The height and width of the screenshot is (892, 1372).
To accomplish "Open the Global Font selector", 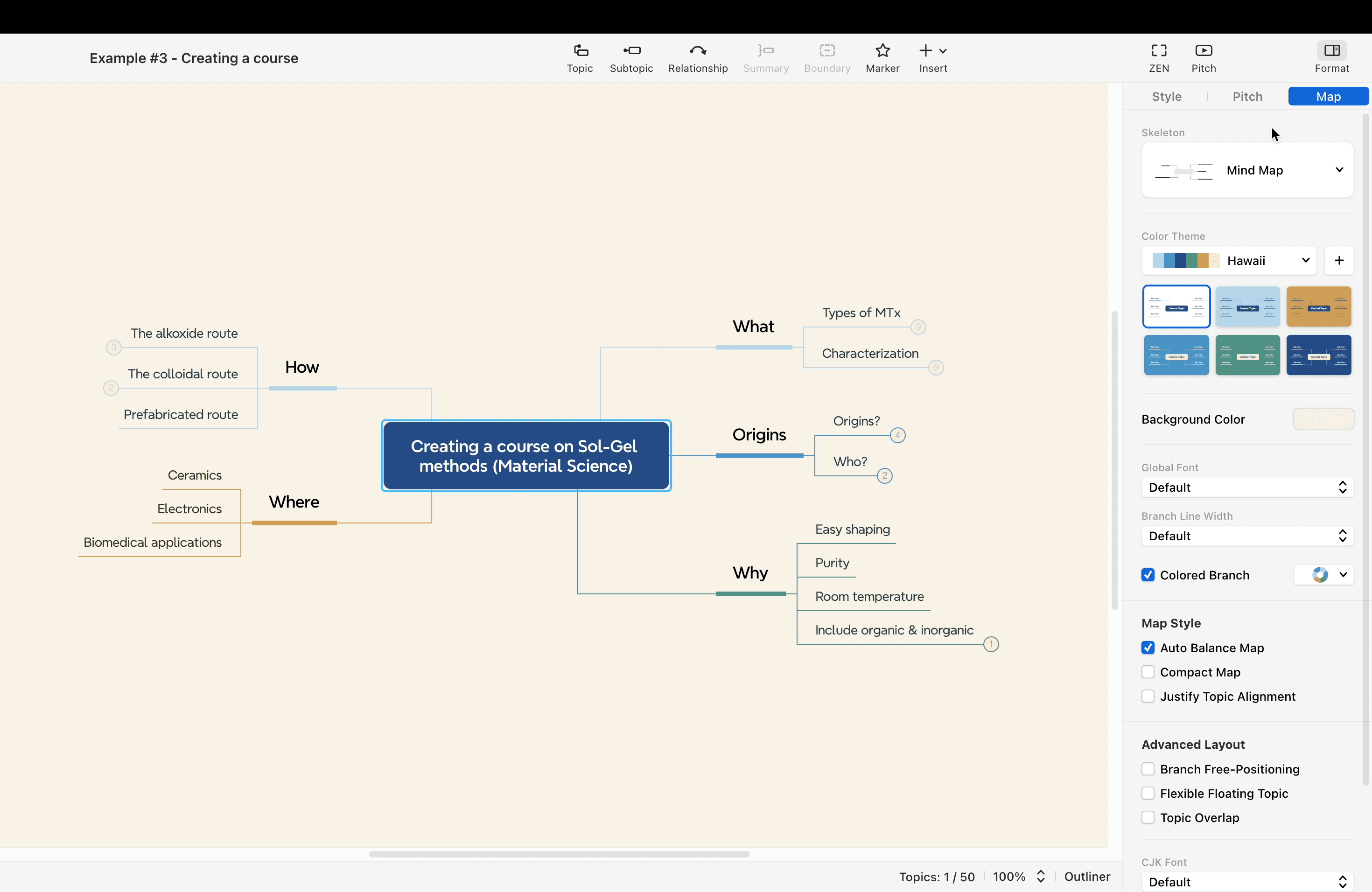I will pyautogui.click(x=1247, y=488).
